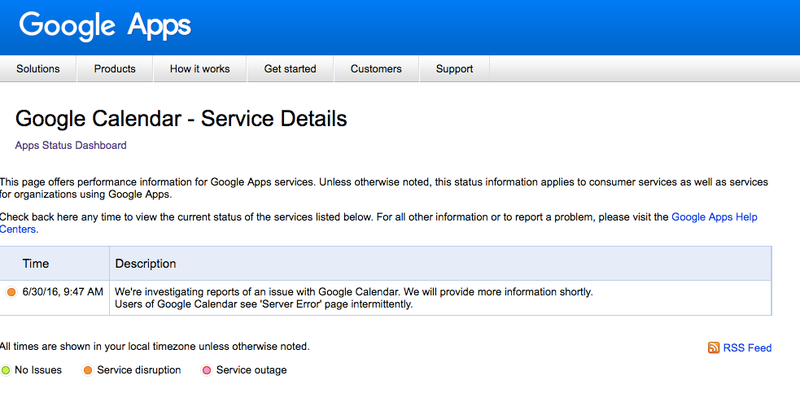The image size is (800, 402).
Task: Open the Products menu item
Action: (115, 69)
